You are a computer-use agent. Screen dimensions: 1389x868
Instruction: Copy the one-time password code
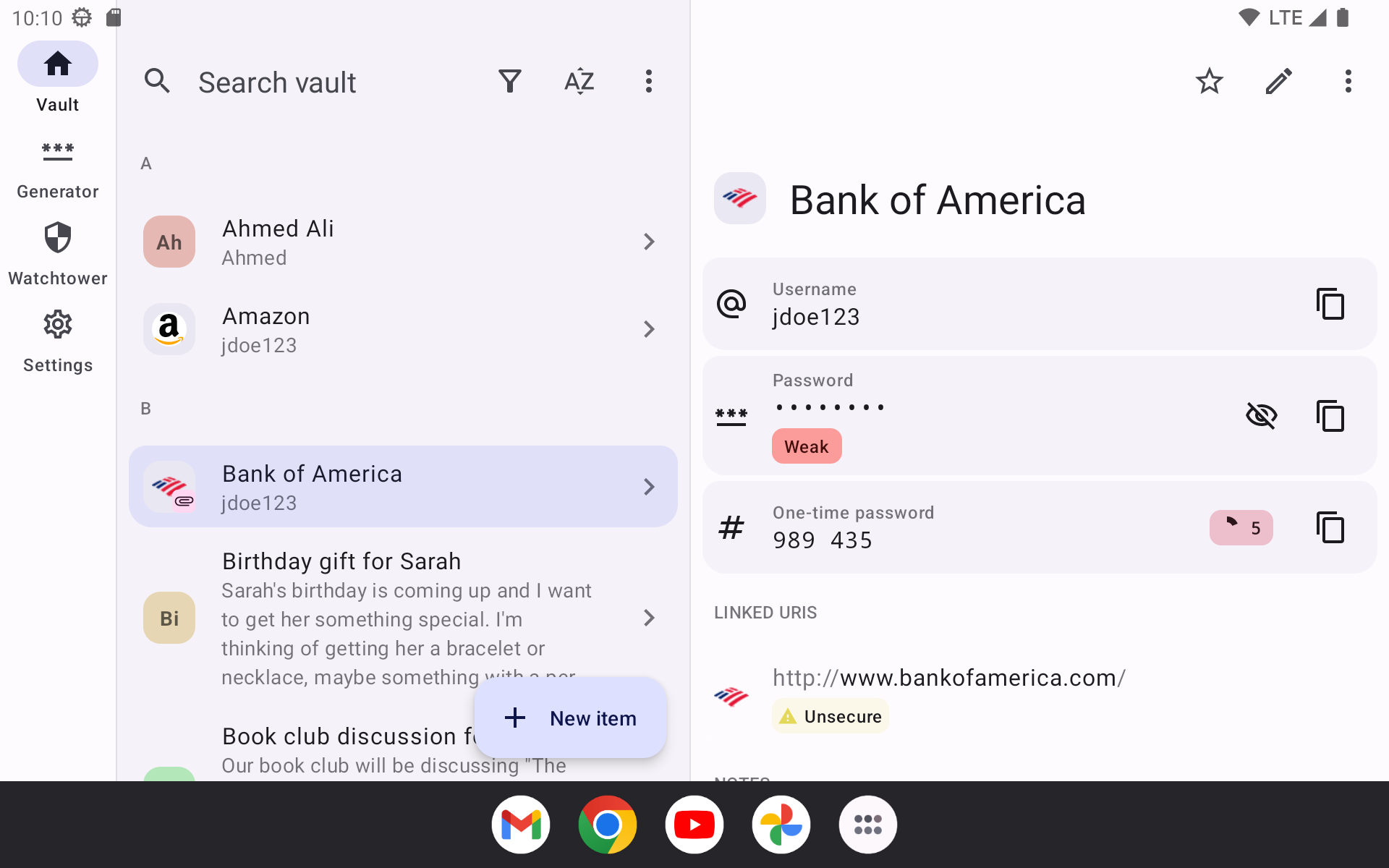point(1330,527)
